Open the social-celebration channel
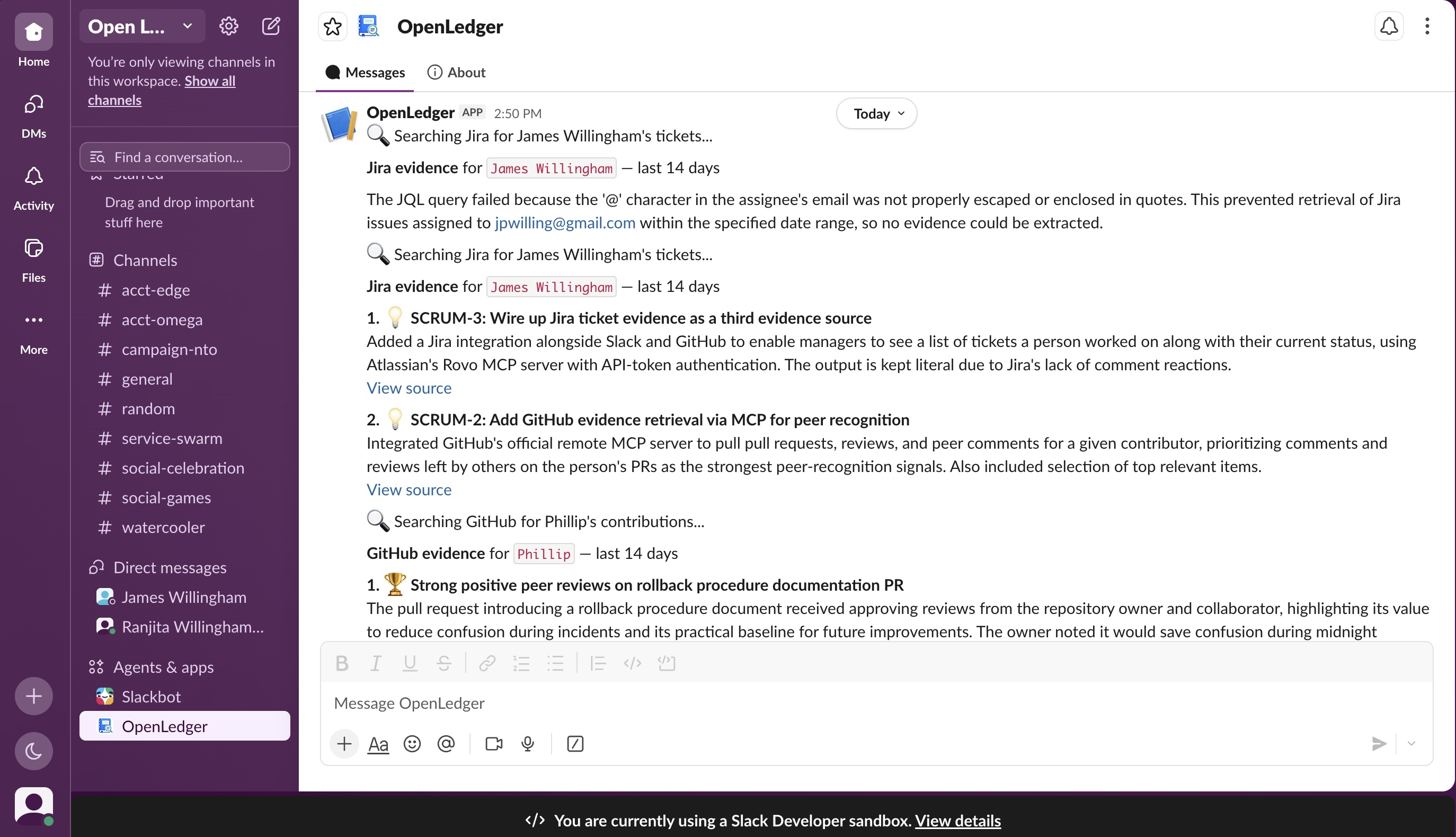This screenshot has width=1456, height=837. point(184,468)
